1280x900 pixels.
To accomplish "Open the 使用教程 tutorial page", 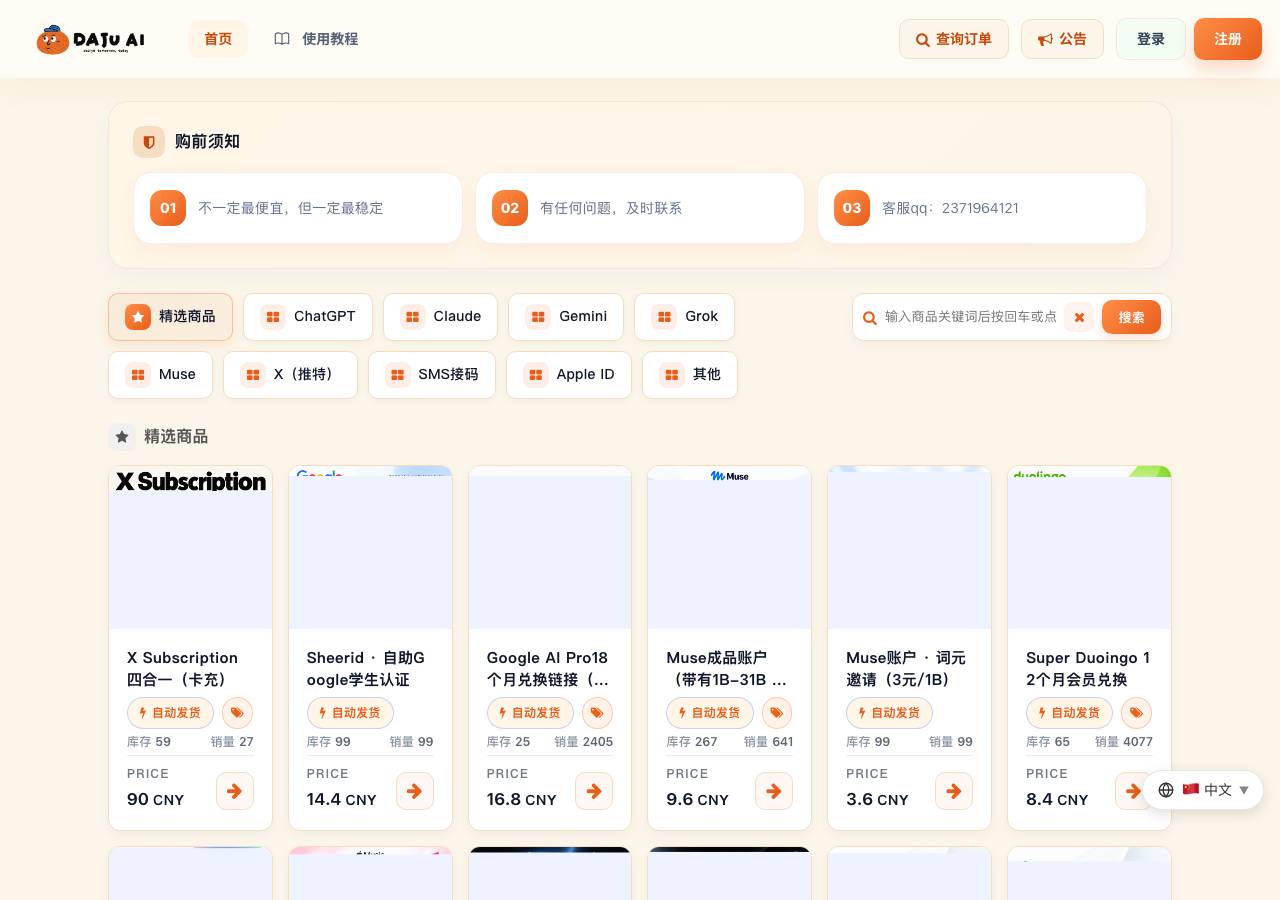I will 316,39.
